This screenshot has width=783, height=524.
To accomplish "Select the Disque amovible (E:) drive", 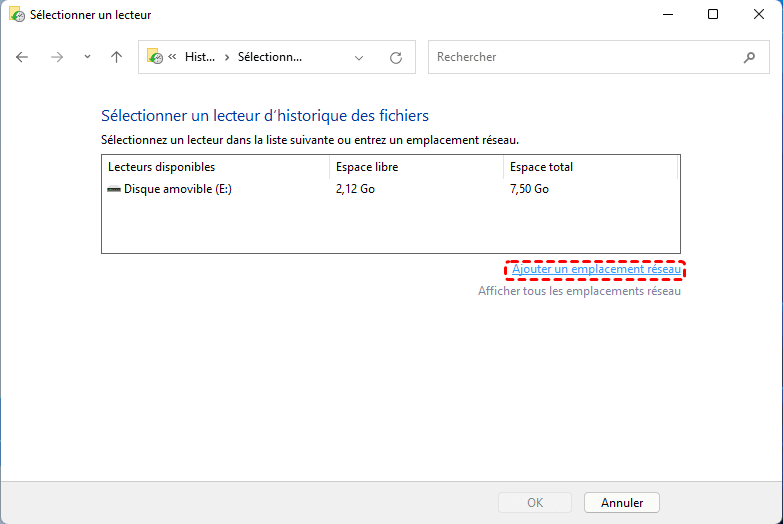I will 177,189.
